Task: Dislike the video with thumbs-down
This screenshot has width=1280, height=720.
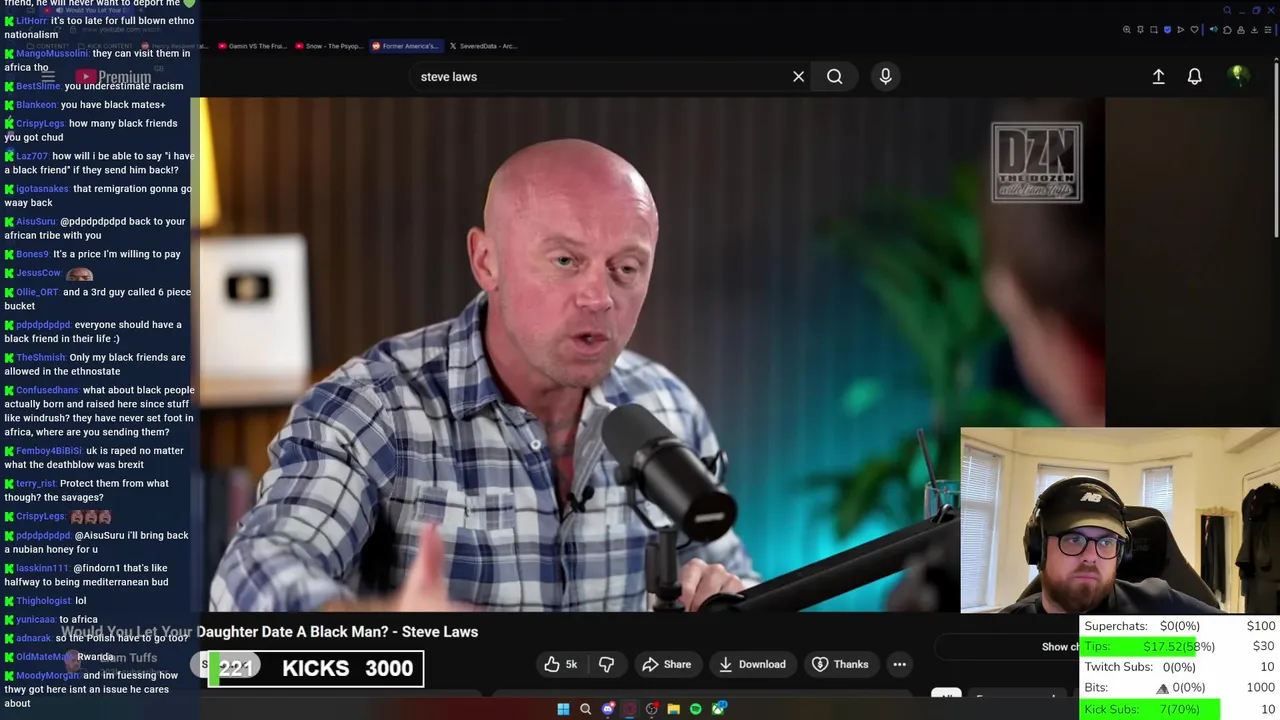Action: pos(606,664)
